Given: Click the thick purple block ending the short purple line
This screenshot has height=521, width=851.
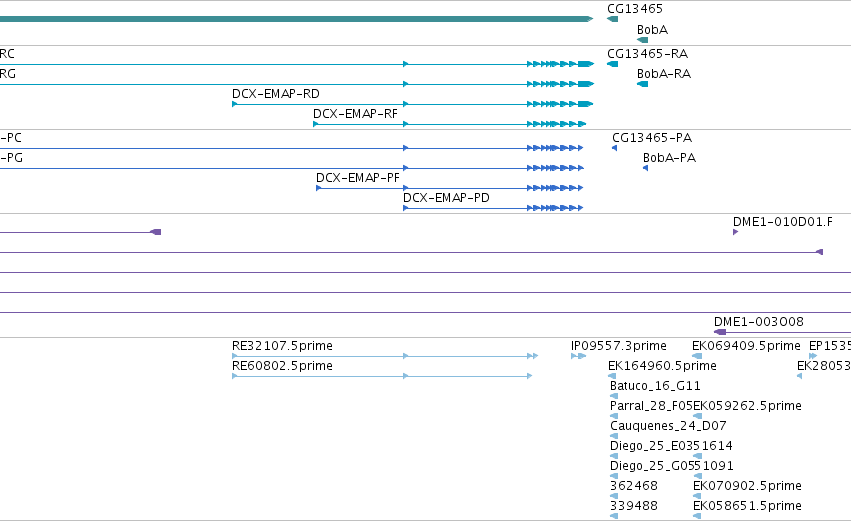Looking at the screenshot, I should [x=156, y=232].
